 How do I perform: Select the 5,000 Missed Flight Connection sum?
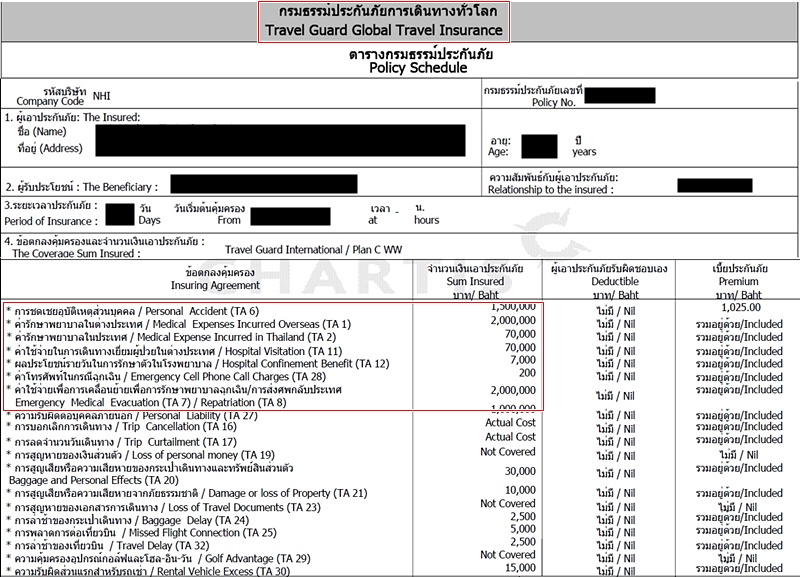point(523,529)
